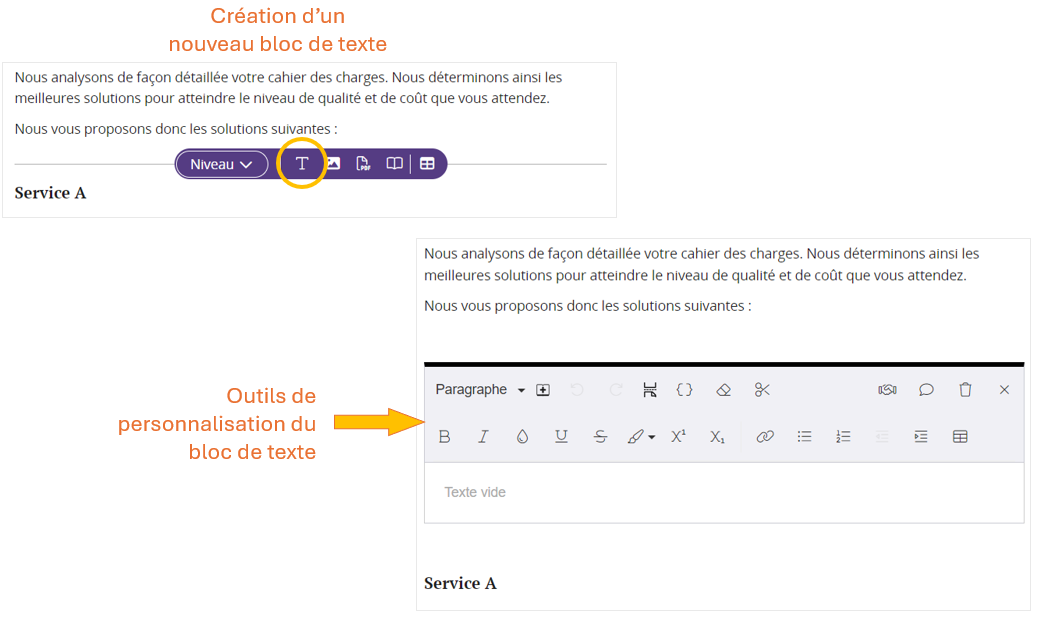Viewport: 1038px width, 618px height.
Task: Toggle italic formatting
Action: [x=483, y=437]
